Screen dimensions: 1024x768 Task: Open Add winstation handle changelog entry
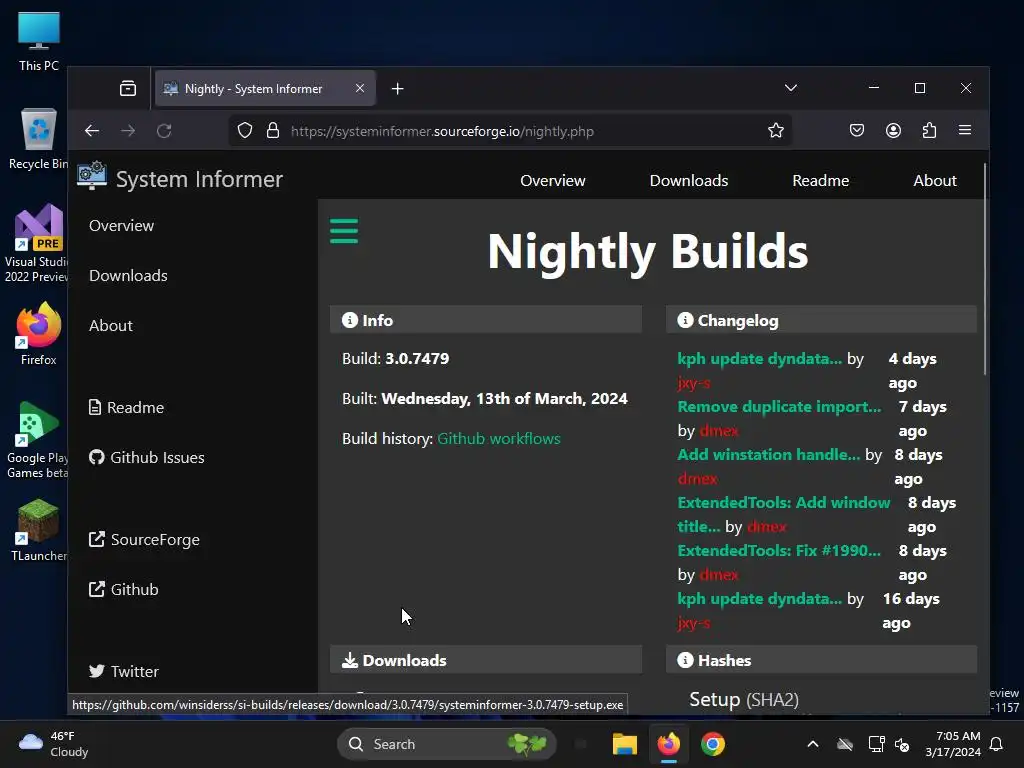[769, 455]
